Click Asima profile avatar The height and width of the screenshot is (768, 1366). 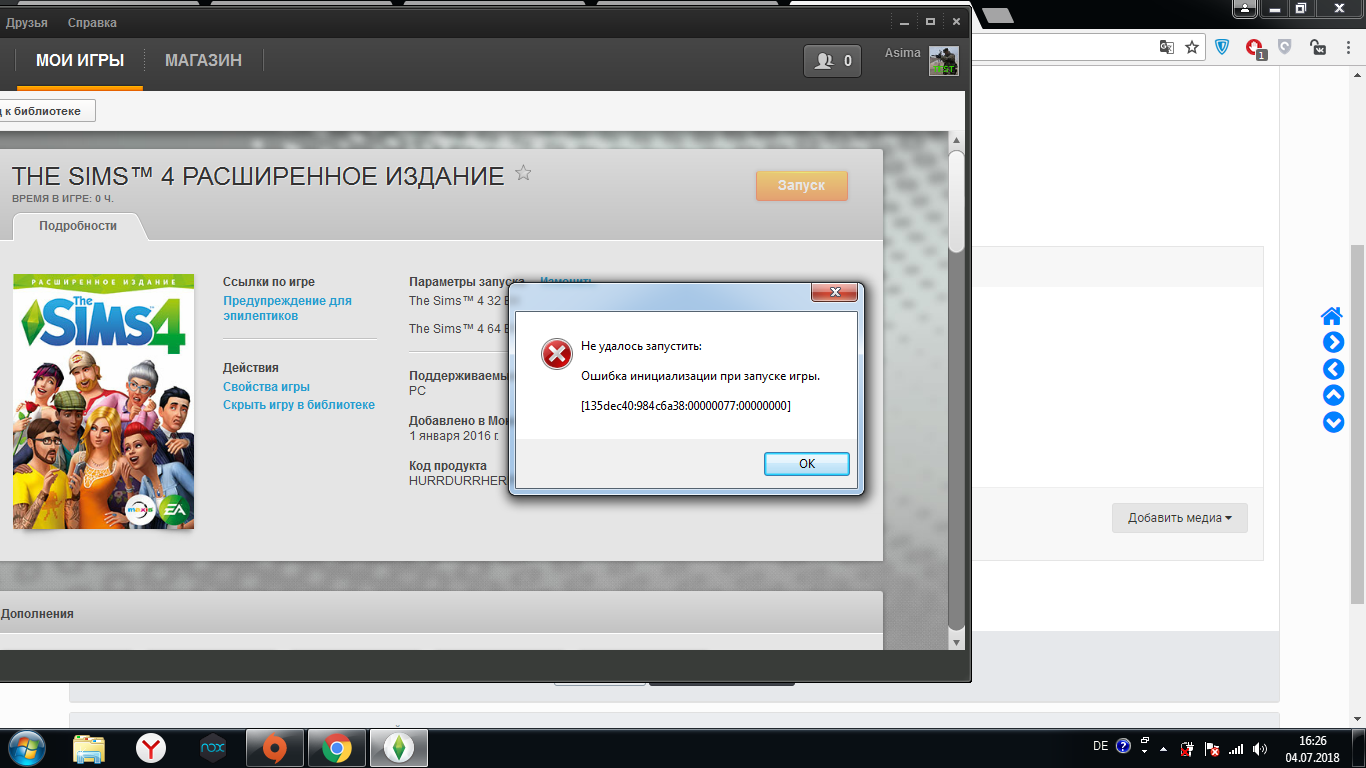click(943, 61)
